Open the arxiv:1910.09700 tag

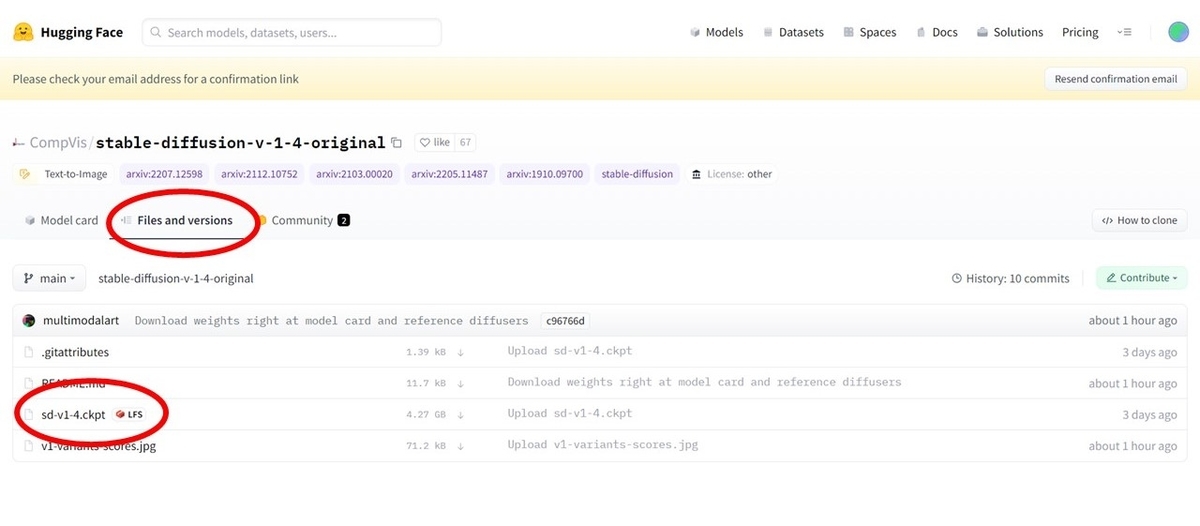tap(544, 174)
